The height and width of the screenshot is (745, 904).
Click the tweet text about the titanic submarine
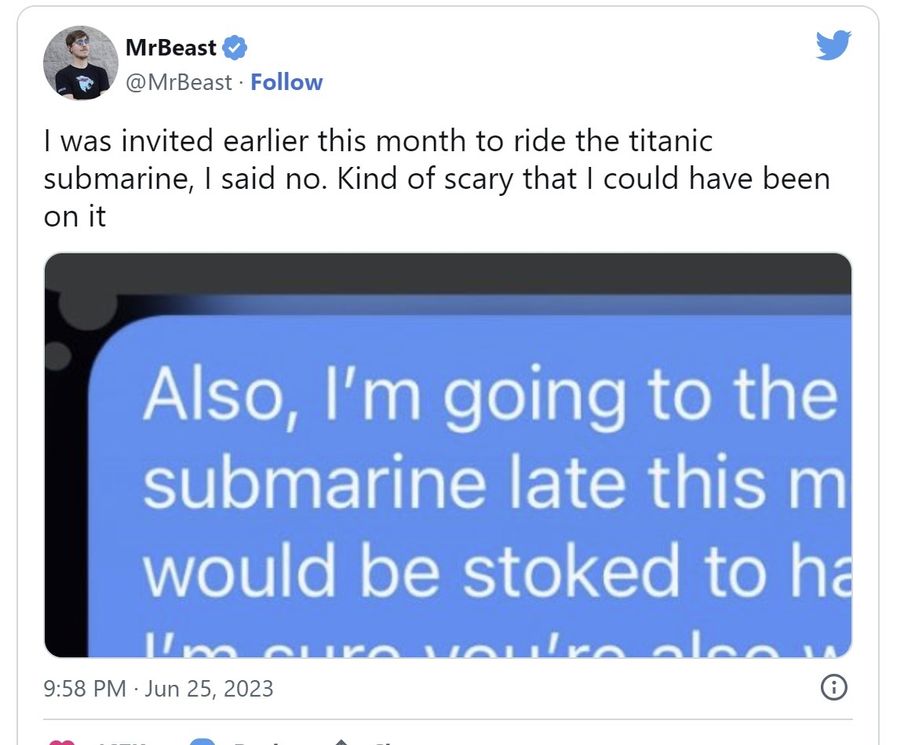[436, 178]
